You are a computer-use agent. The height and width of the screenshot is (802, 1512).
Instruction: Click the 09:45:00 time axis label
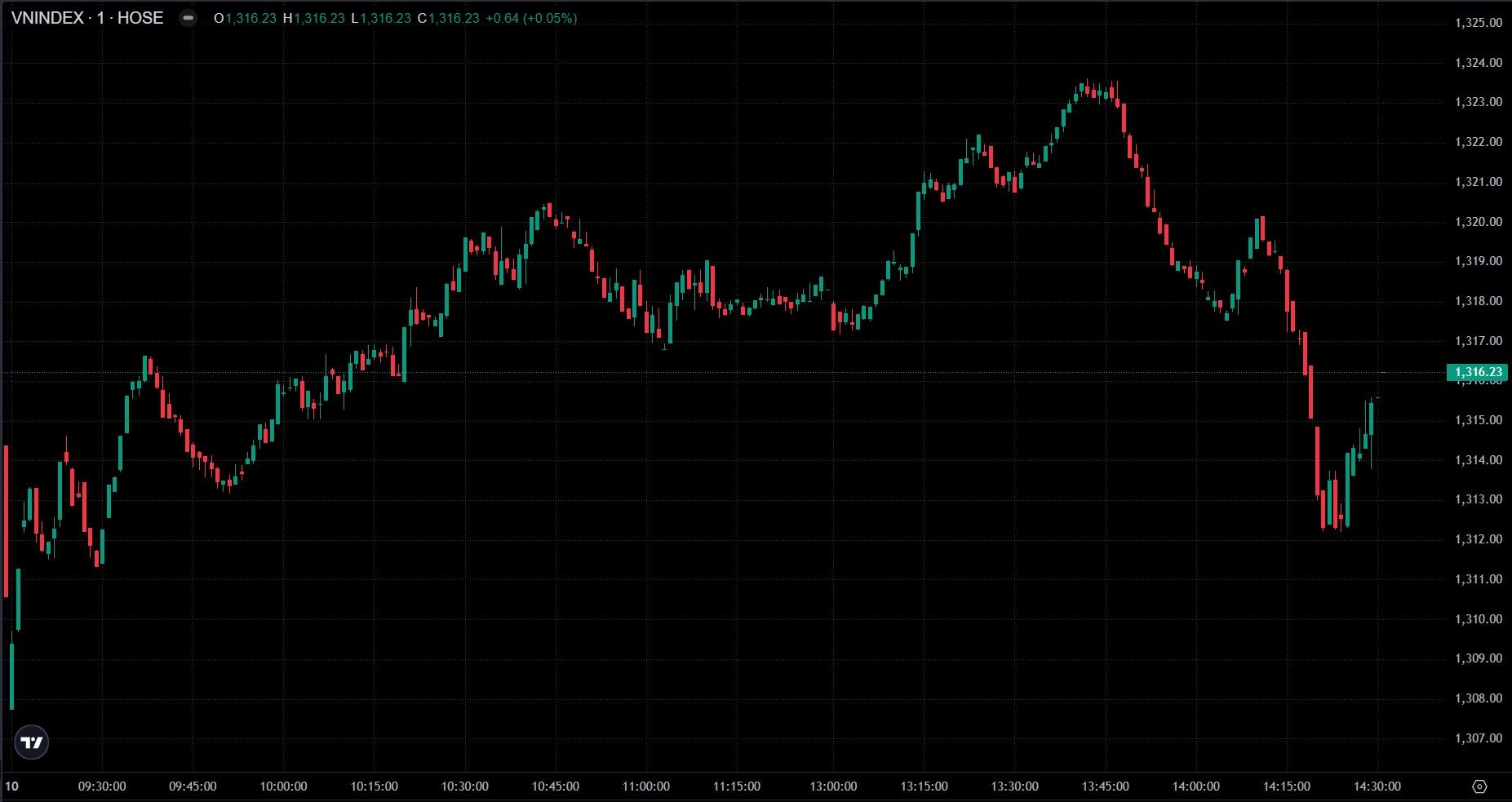pos(193,786)
